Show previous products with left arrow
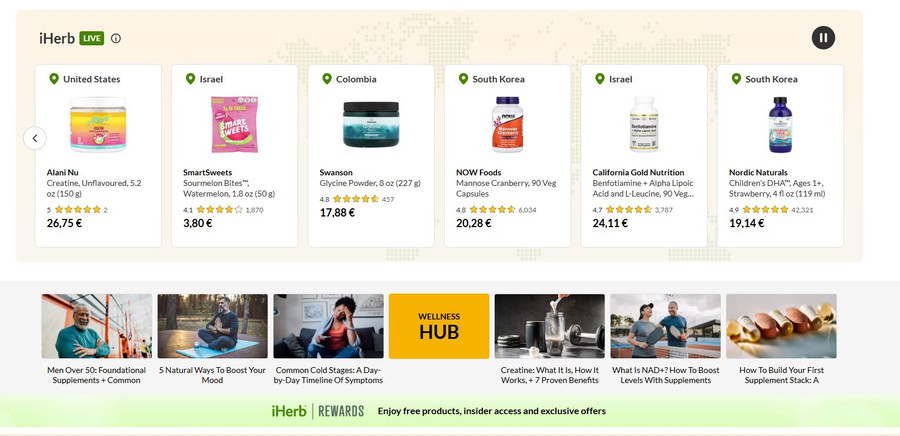 click(35, 138)
